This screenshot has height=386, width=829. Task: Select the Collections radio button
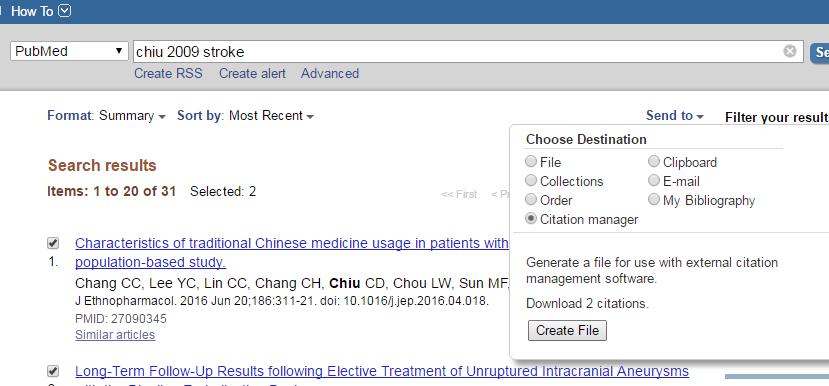click(x=531, y=180)
